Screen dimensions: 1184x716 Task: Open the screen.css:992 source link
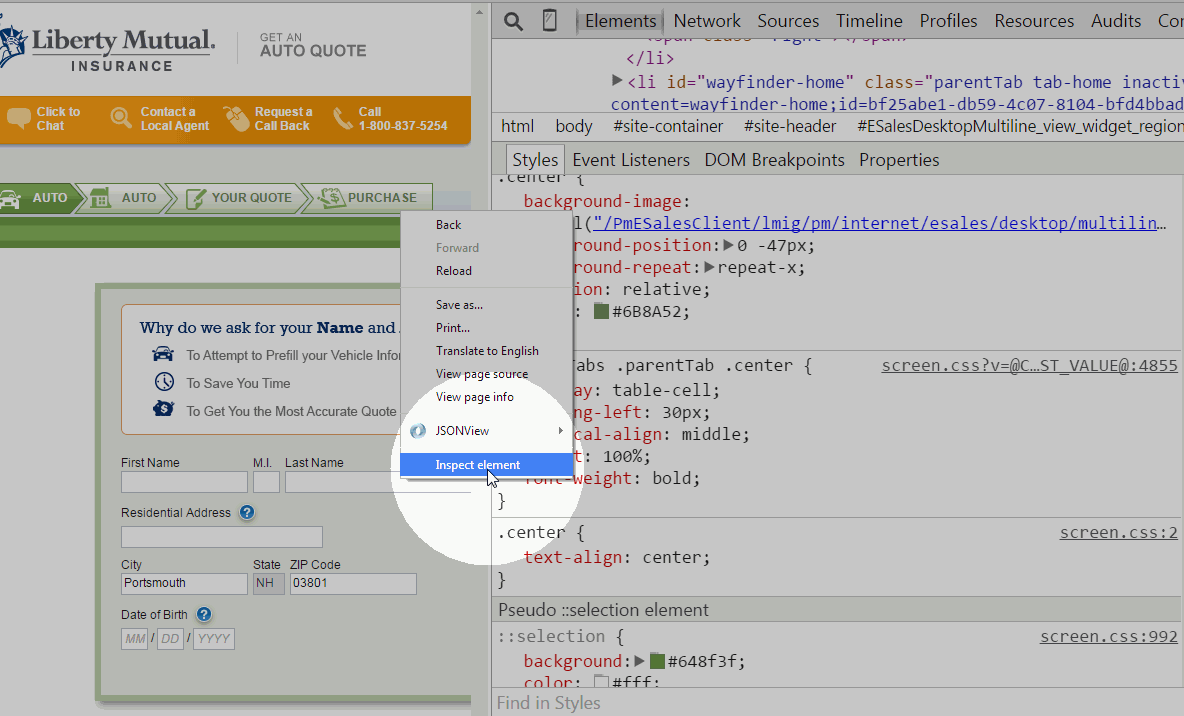[1108, 637]
